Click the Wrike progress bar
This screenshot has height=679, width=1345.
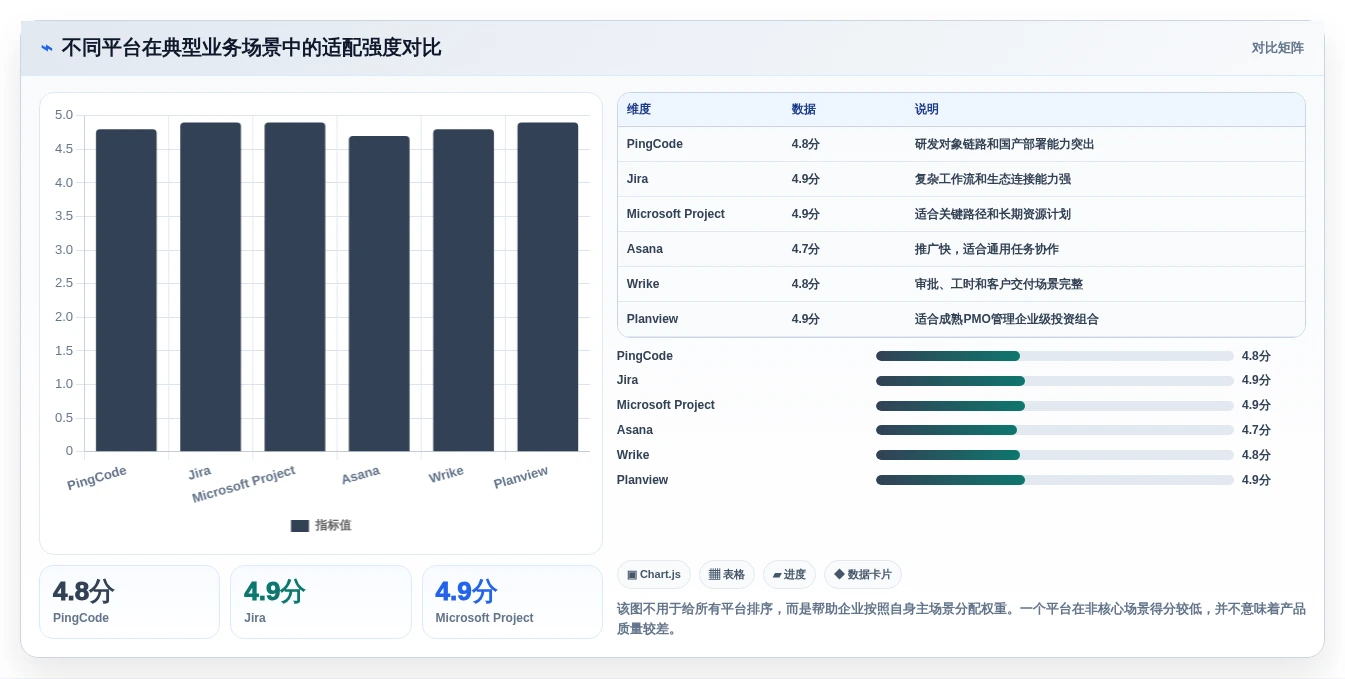(x=1055, y=455)
